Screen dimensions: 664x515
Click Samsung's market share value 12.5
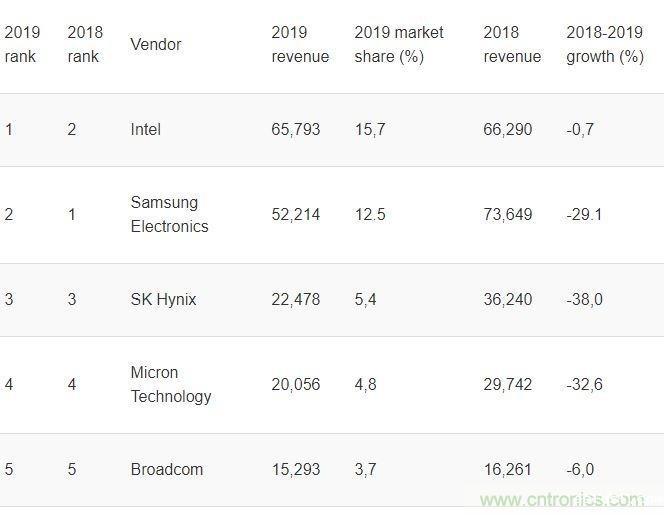(370, 215)
